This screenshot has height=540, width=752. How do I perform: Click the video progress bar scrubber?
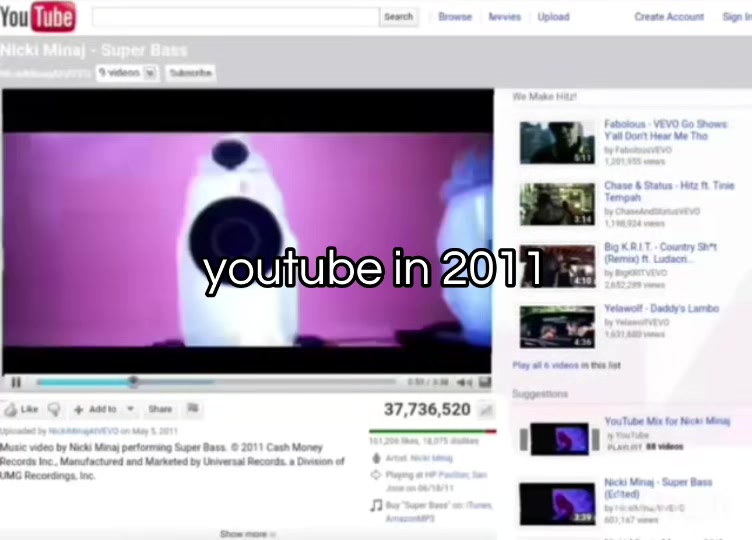click(x=133, y=382)
